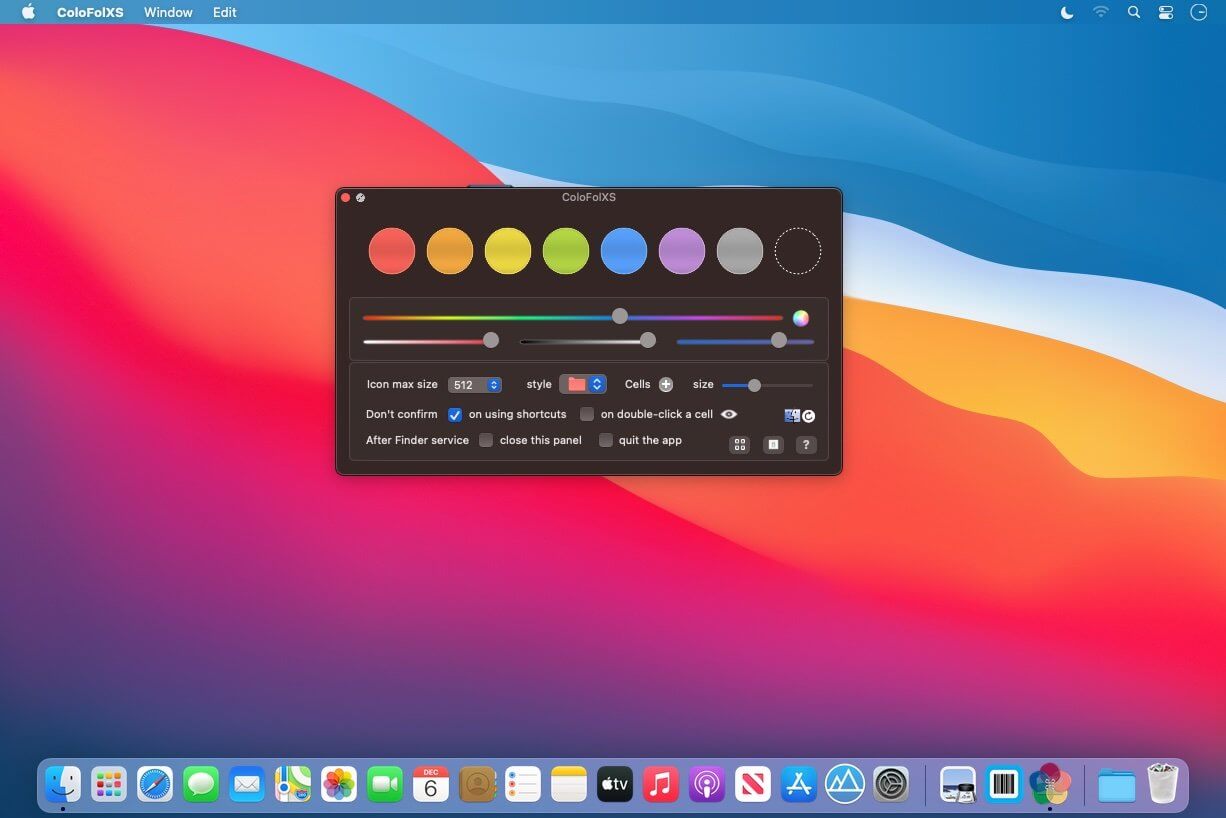
Task: Enable the 'on double-click a cell' checkbox
Action: (587, 414)
